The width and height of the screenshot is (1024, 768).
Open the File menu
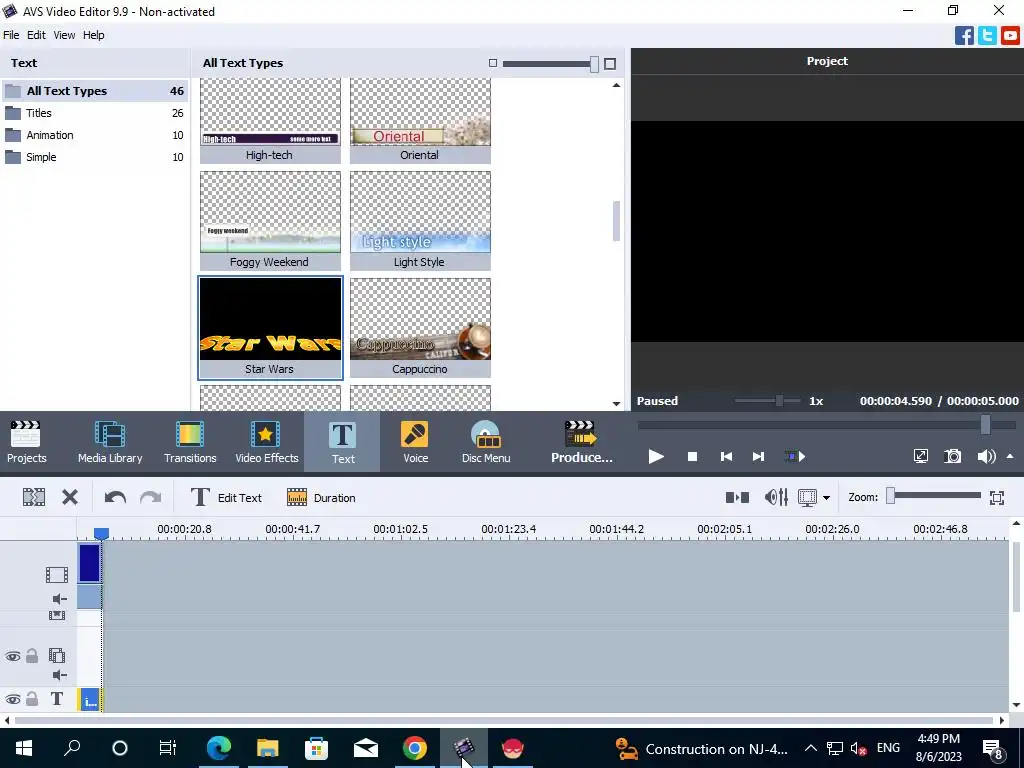pyautogui.click(x=11, y=35)
